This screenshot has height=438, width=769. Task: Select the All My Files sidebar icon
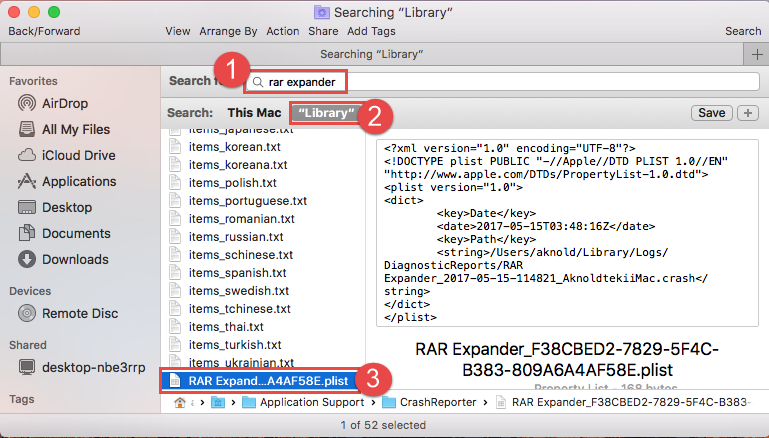26,129
